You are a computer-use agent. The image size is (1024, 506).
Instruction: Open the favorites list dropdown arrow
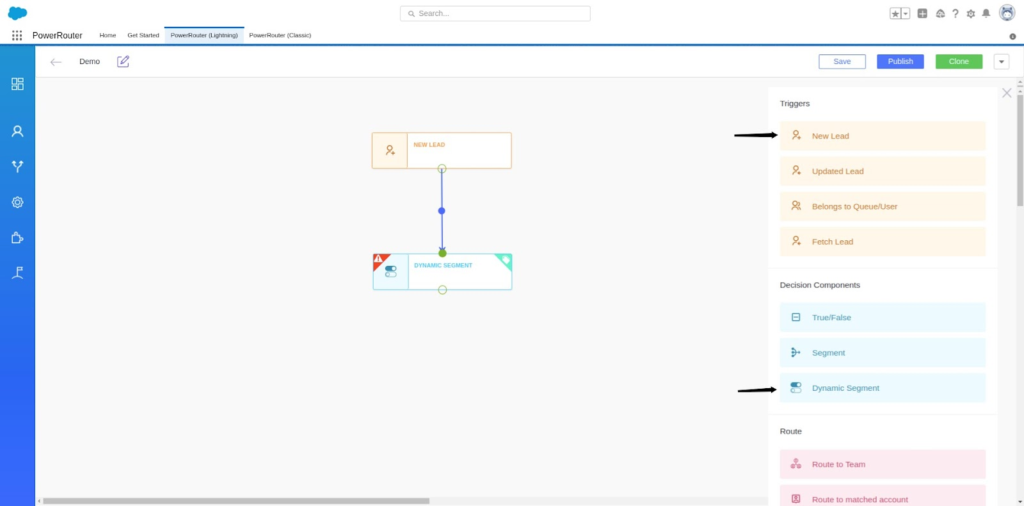click(905, 13)
